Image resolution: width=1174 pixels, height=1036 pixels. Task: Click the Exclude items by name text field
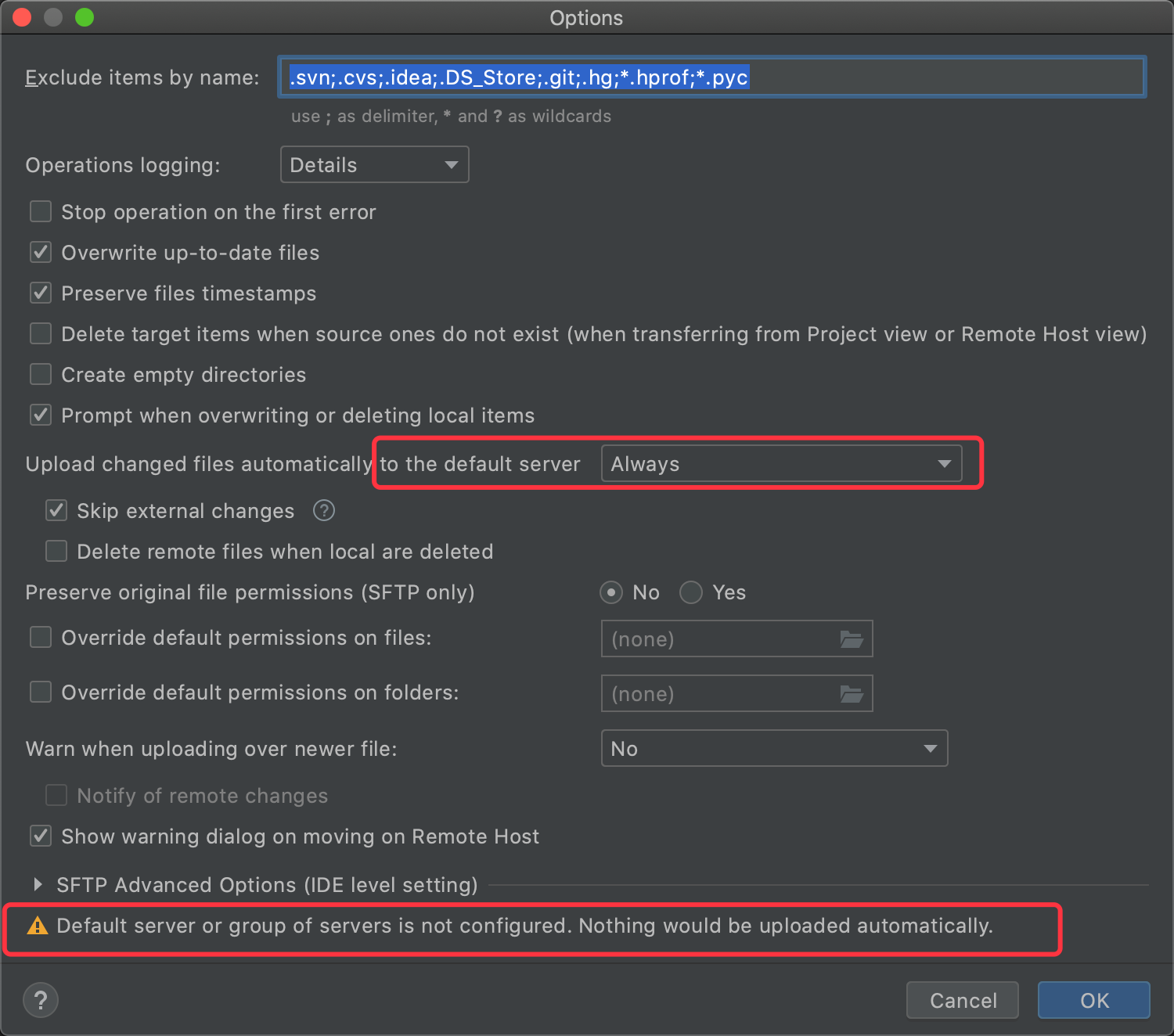click(x=711, y=77)
